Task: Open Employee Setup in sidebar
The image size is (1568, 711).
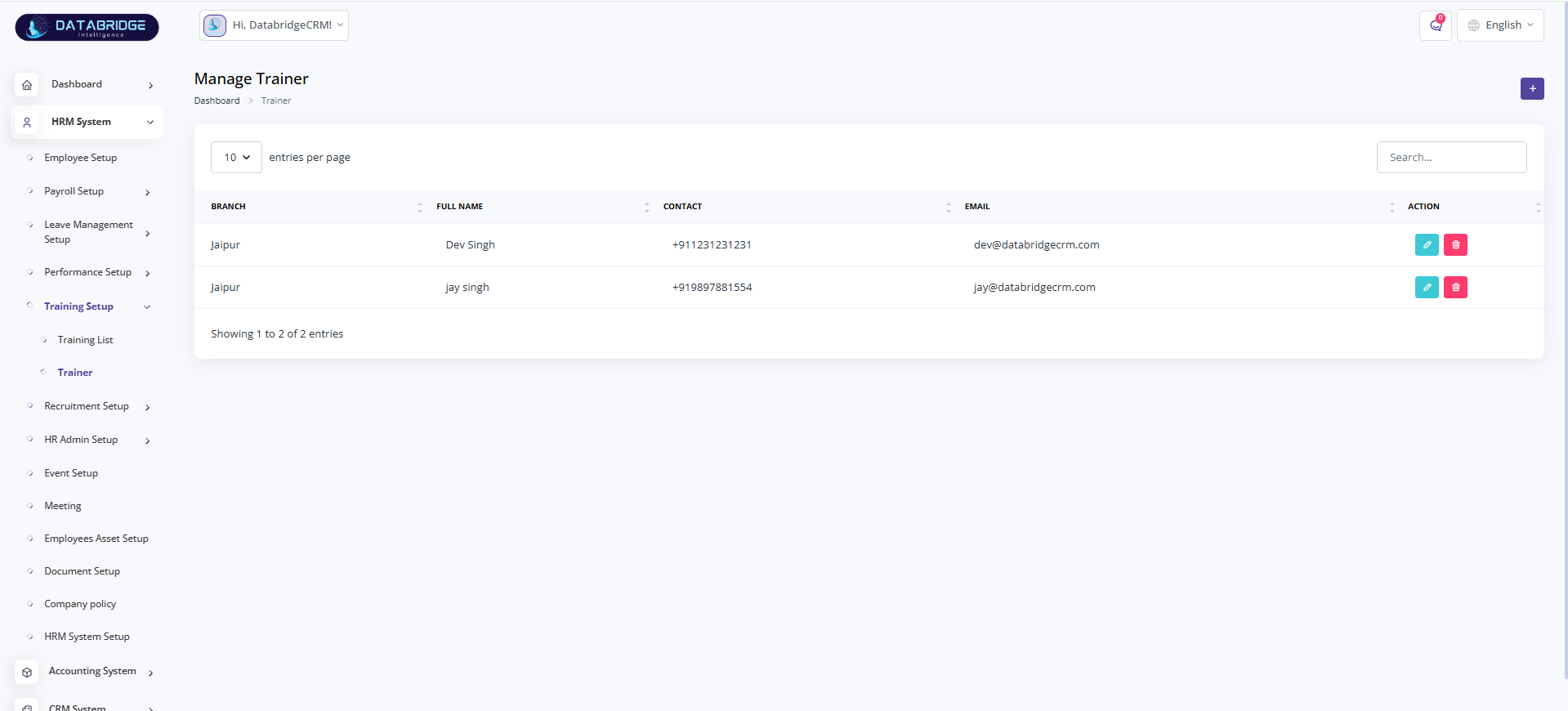Action: [x=80, y=158]
